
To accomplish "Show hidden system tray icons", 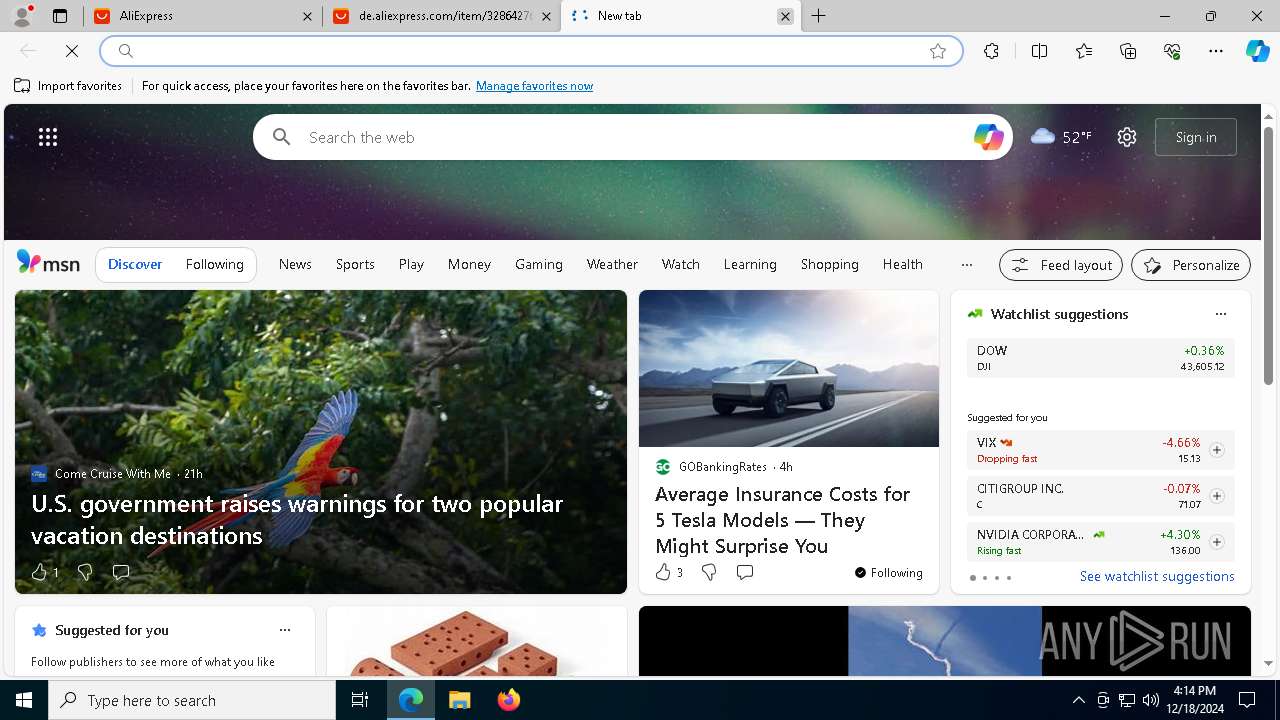I will click(1078, 700).
